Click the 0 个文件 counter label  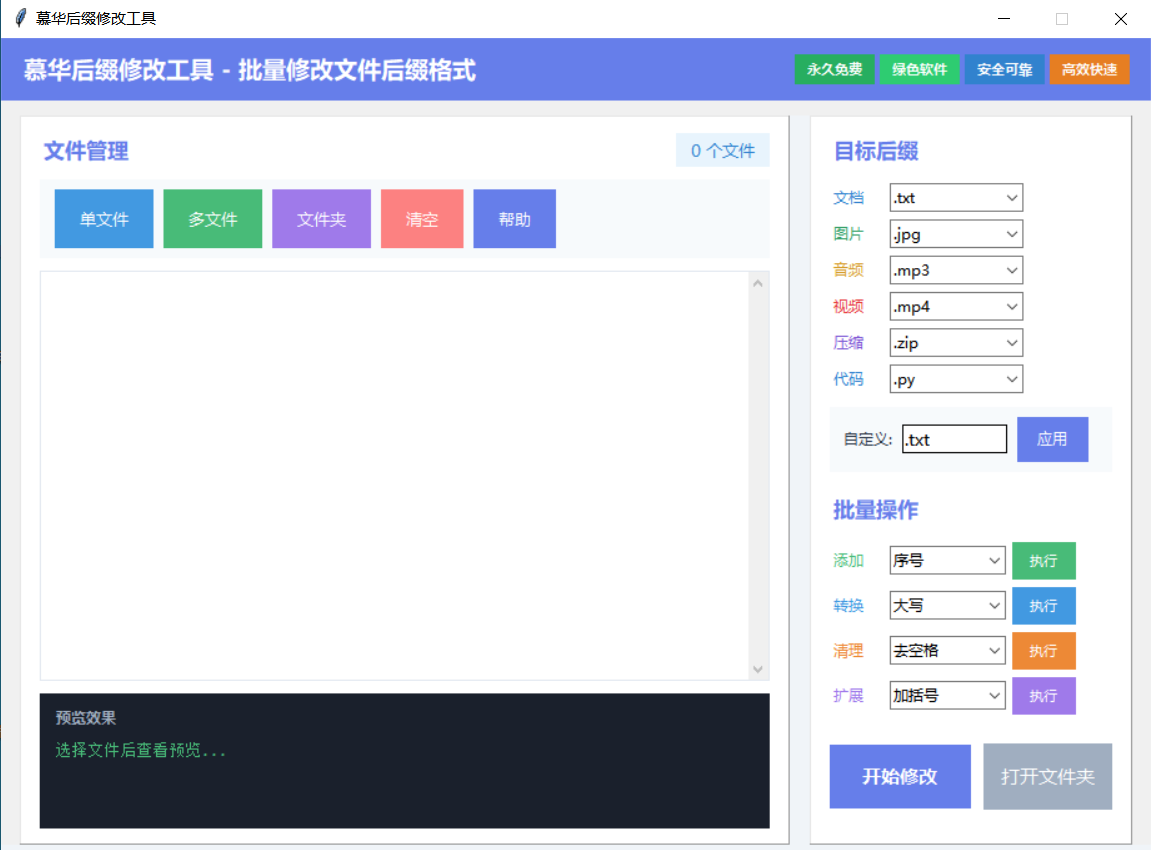[x=722, y=150]
